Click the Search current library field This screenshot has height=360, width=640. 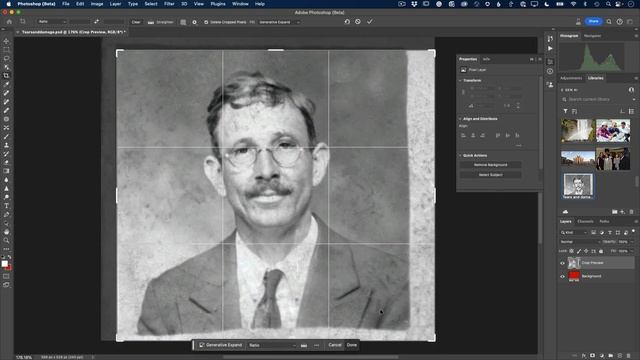point(598,99)
